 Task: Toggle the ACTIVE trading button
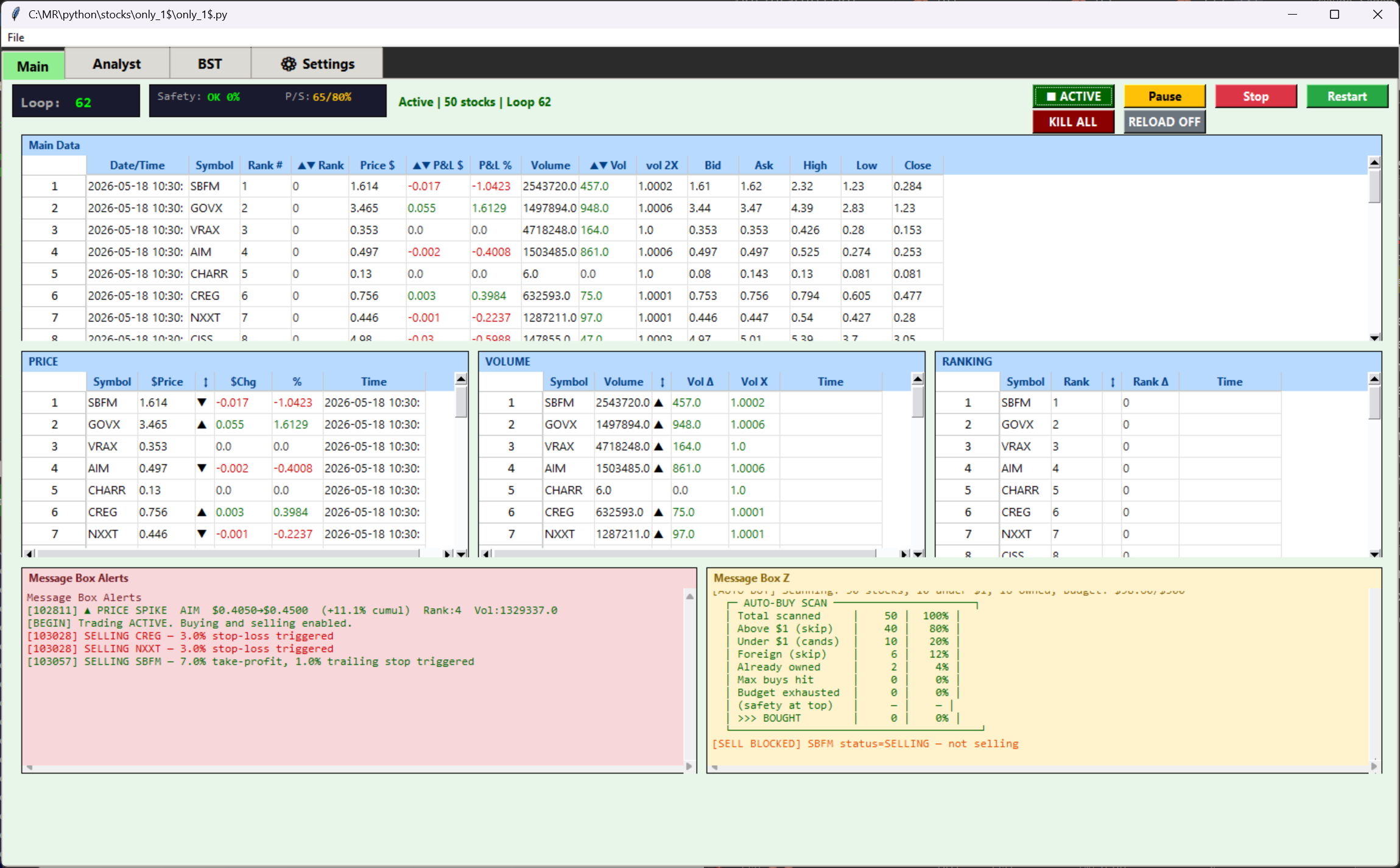point(1074,96)
